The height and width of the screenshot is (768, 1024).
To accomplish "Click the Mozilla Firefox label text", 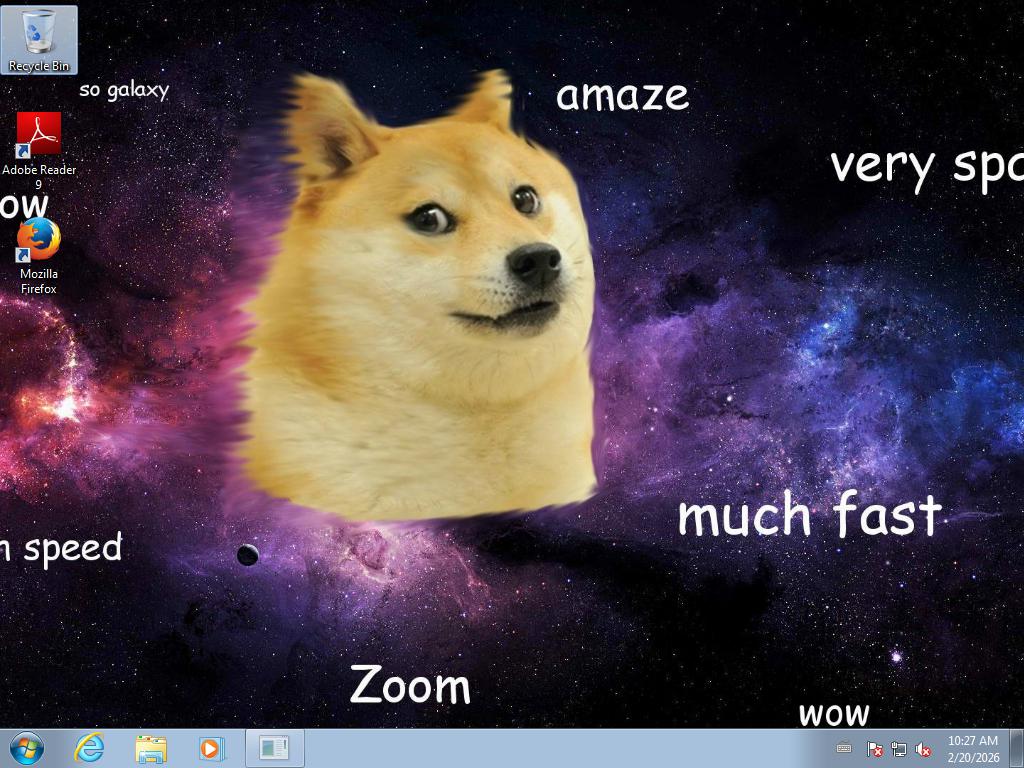I will pyautogui.click(x=39, y=281).
